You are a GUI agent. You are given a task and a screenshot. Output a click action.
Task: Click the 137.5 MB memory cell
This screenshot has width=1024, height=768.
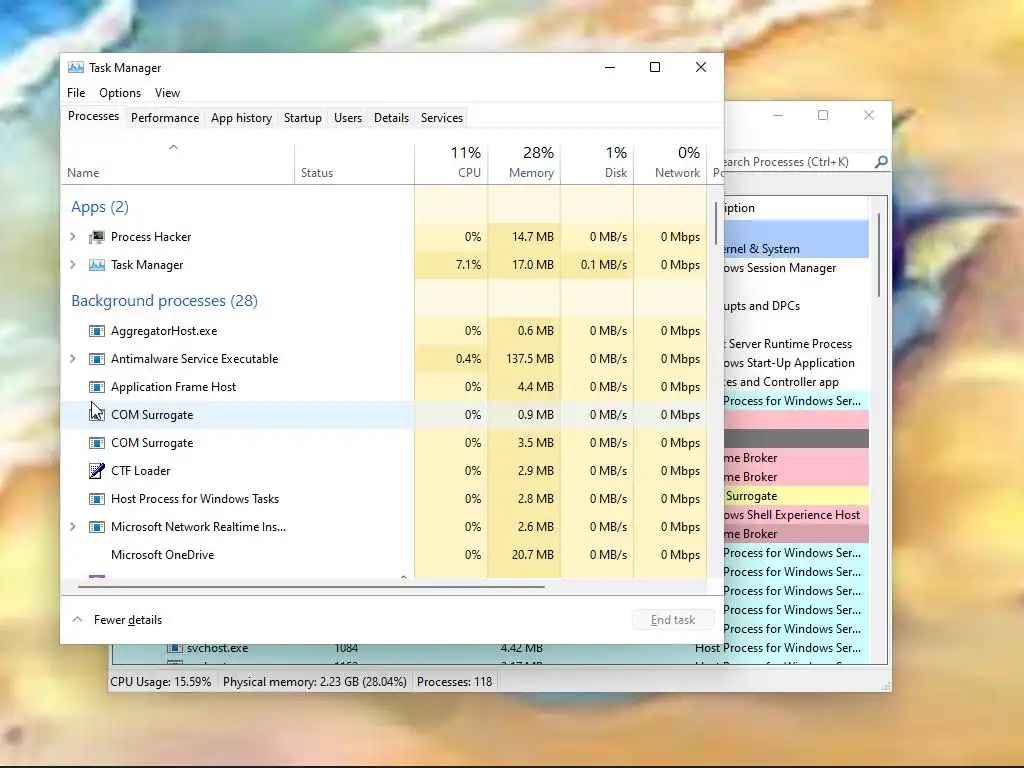pyautogui.click(x=524, y=359)
